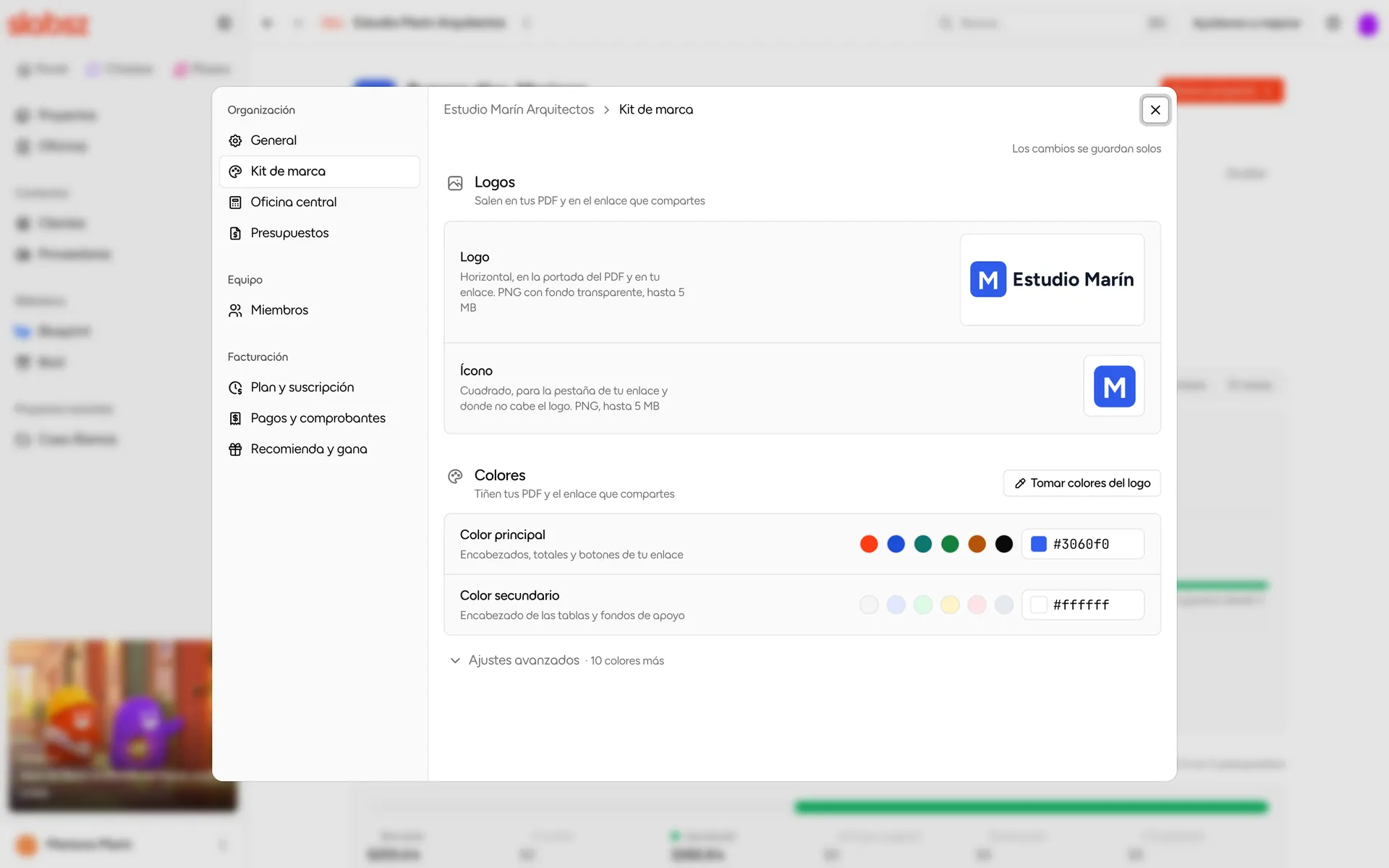Pick the orange-red primary color swatch
1389x868 pixels.
(x=869, y=544)
